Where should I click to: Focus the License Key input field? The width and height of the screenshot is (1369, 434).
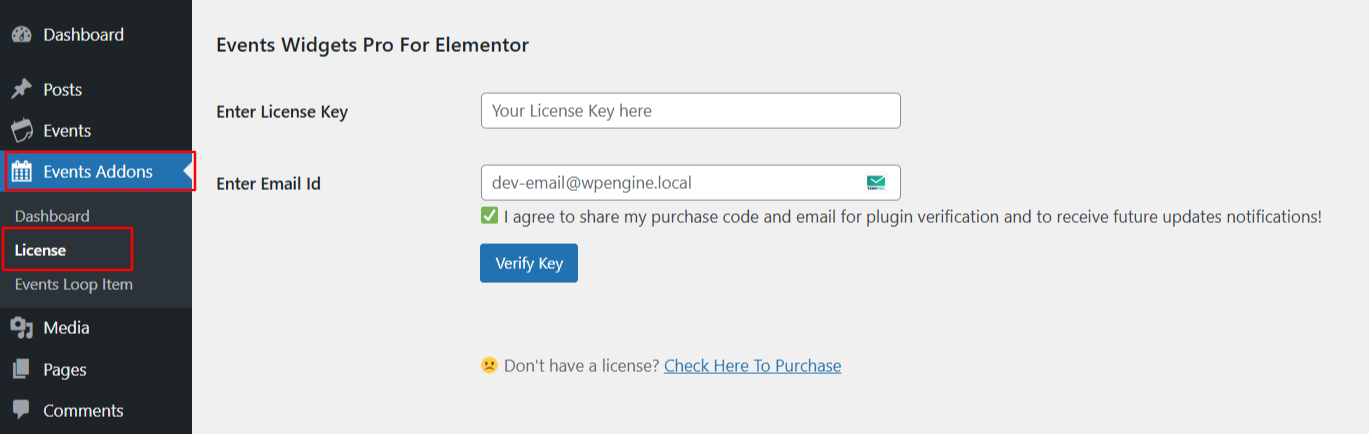click(690, 111)
